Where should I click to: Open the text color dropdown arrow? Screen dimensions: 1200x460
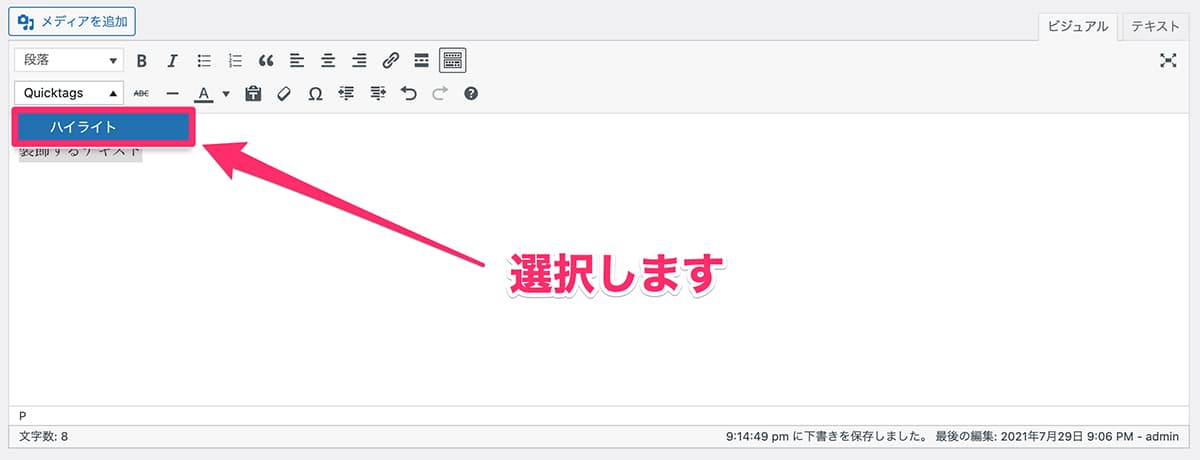(226, 94)
